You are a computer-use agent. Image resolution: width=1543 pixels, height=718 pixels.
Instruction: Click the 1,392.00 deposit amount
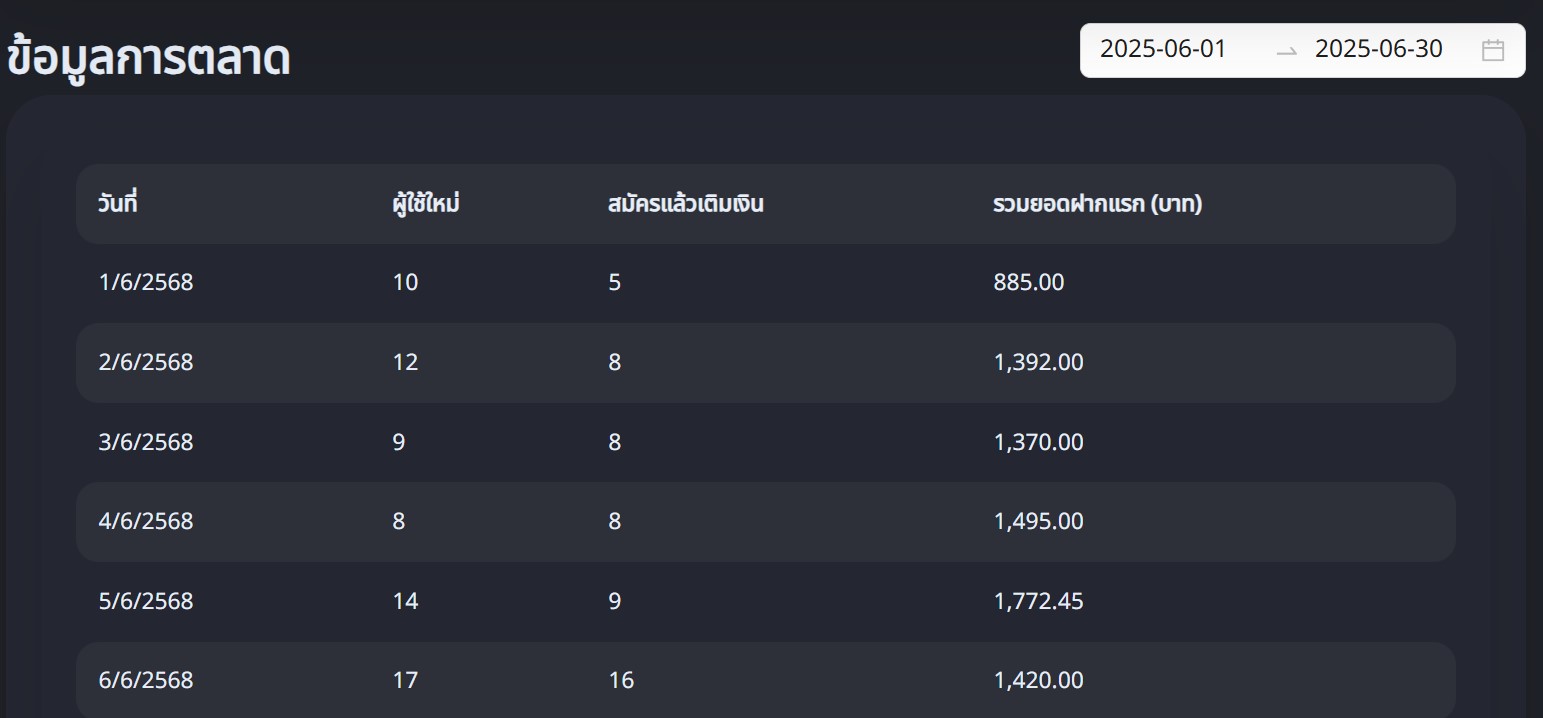1038,362
